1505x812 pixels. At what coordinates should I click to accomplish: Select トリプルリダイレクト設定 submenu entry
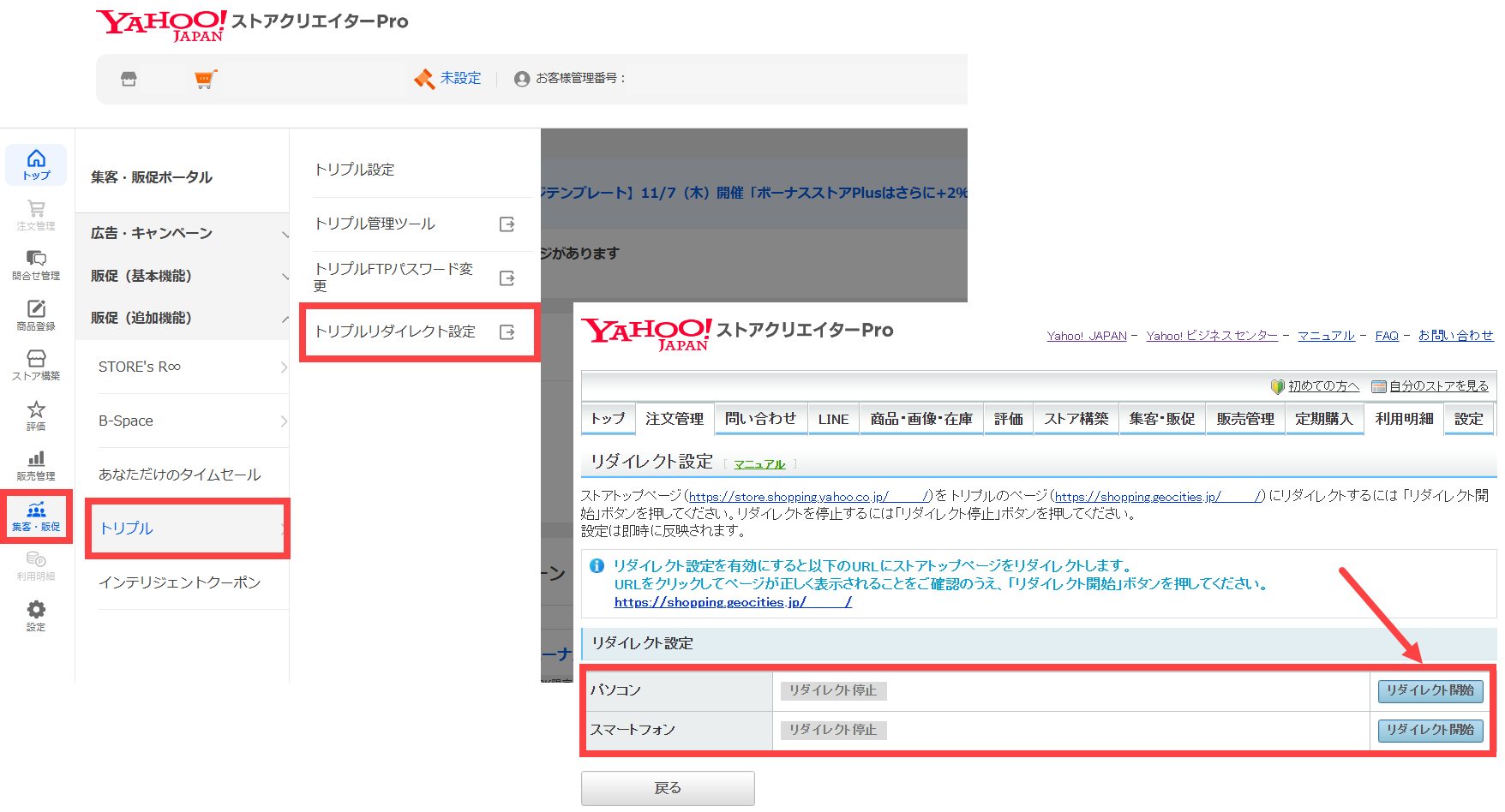click(395, 331)
